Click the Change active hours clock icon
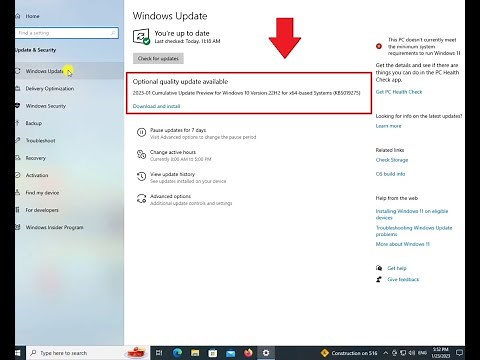480x360 pixels. (x=141, y=155)
